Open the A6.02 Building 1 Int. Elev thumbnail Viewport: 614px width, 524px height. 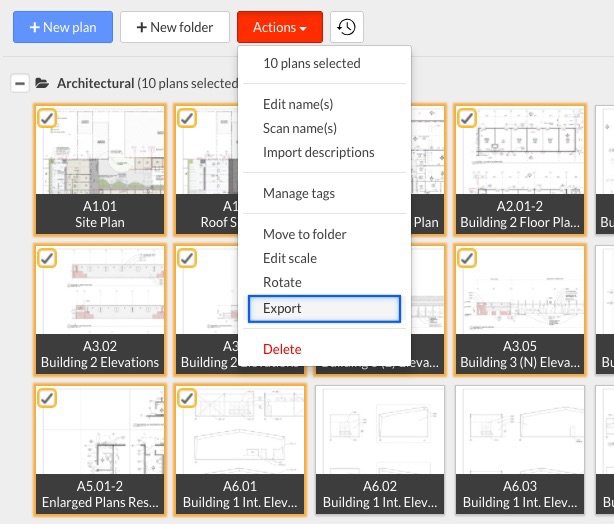tap(379, 438)
